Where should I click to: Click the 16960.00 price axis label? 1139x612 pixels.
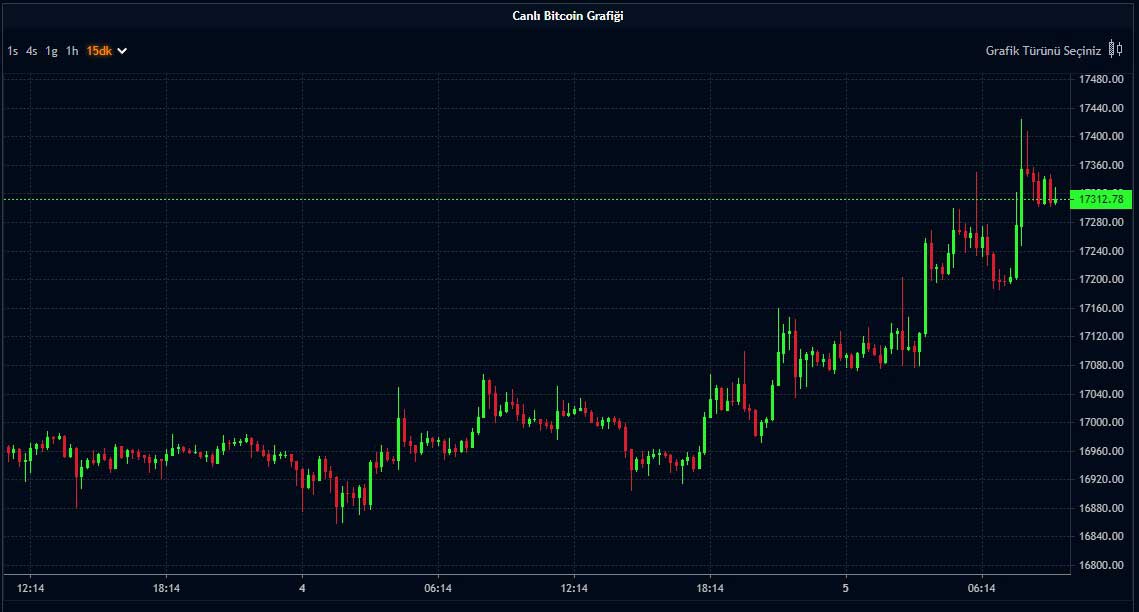pyautogui.click(x=1101, y=452)
